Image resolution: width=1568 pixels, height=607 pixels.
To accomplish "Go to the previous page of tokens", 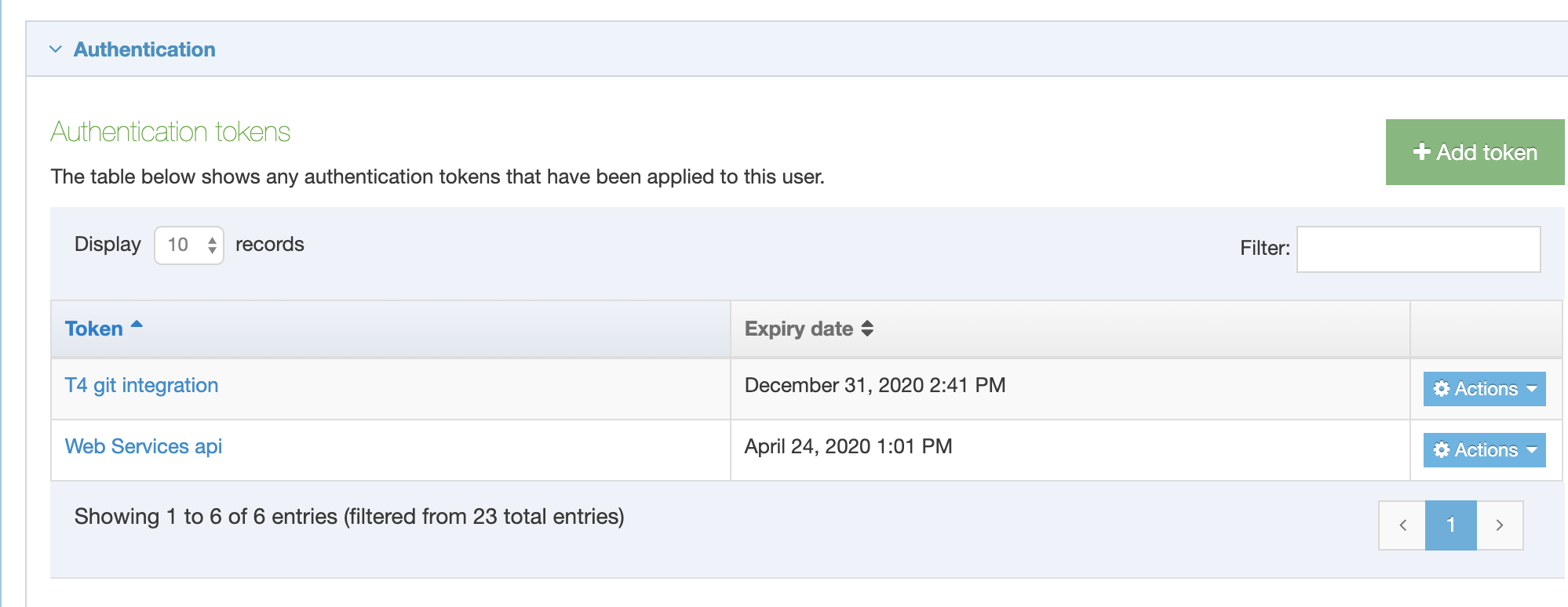I will point(1402,525).
